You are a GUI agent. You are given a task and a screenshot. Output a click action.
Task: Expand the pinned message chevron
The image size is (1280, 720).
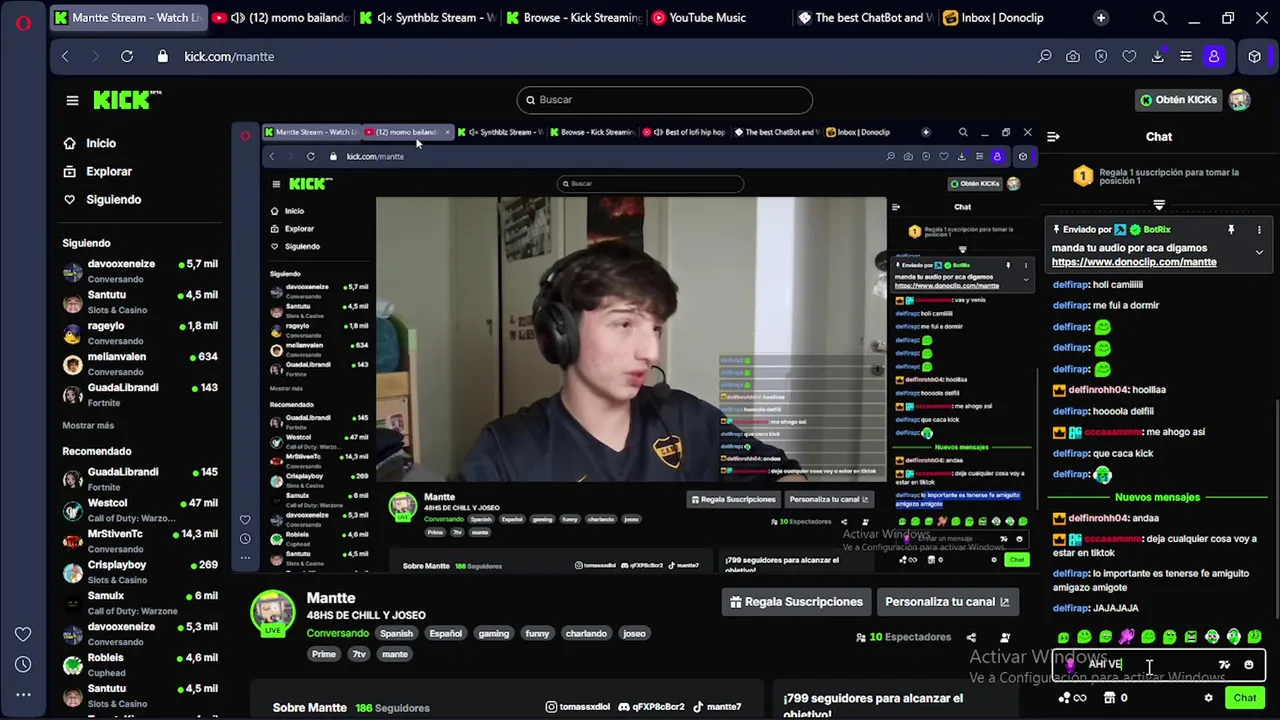click(1259, 253)
